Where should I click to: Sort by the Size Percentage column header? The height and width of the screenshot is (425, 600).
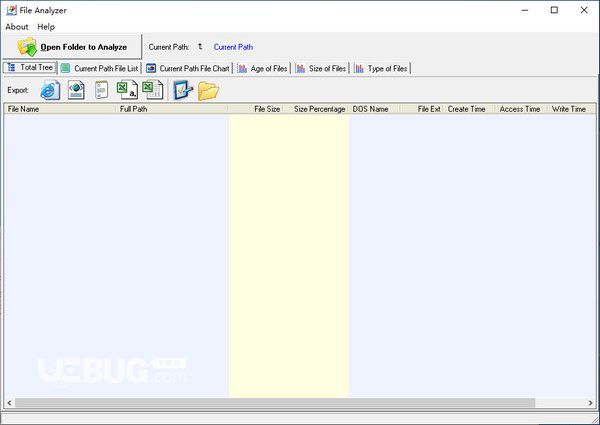point(316,109)
